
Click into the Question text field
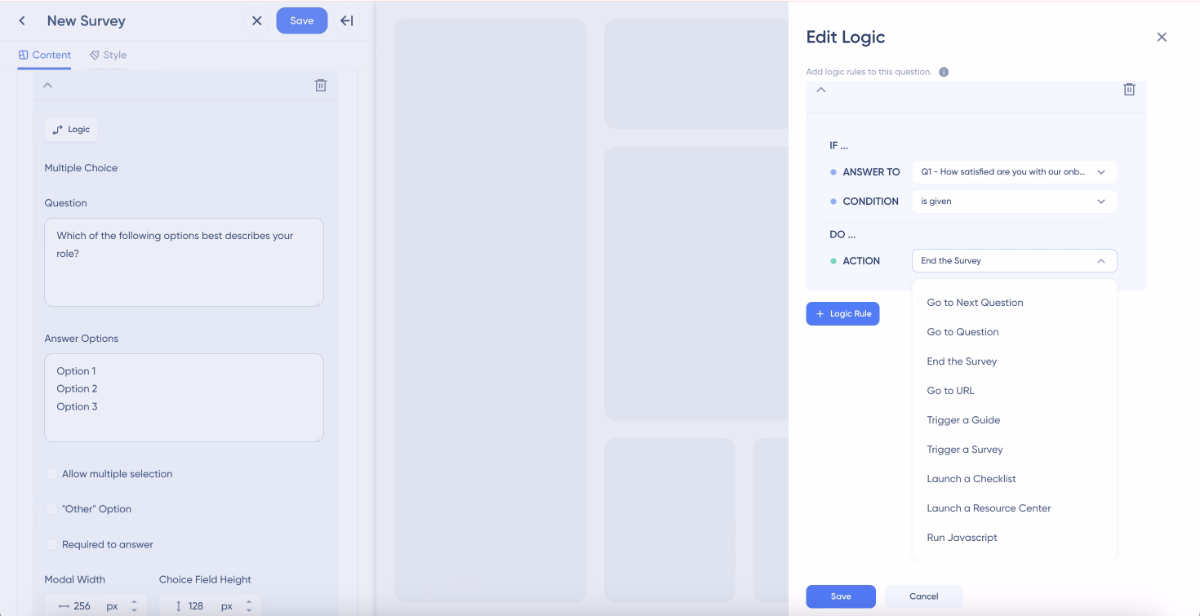(x=184, y=262)
